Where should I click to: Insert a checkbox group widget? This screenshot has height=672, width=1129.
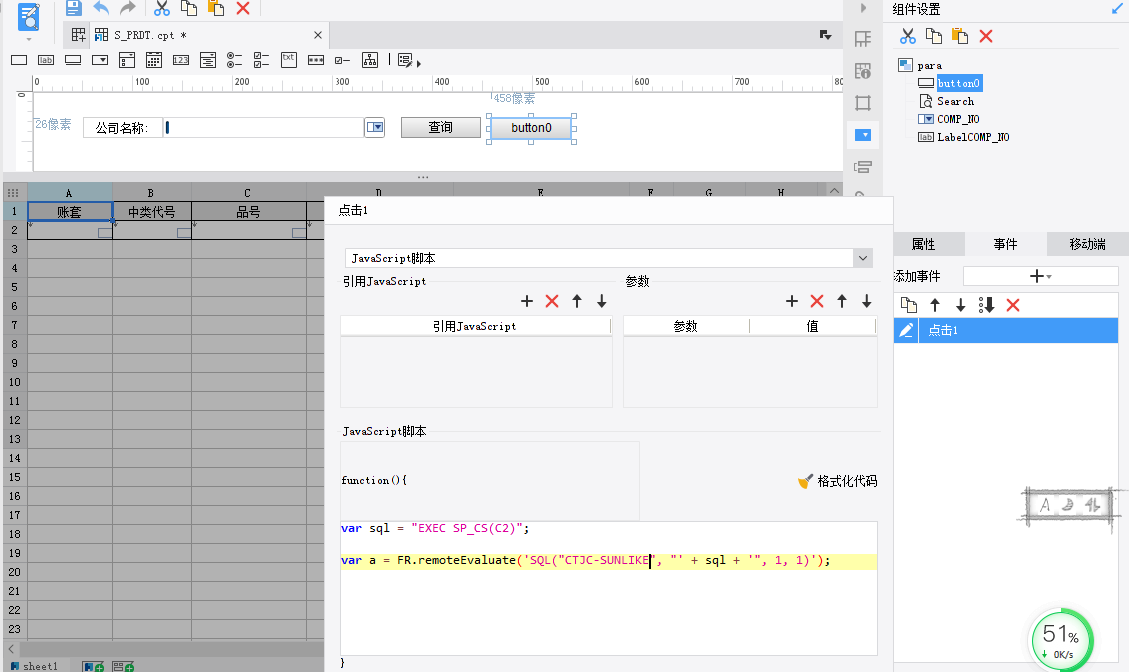[261, 61]
